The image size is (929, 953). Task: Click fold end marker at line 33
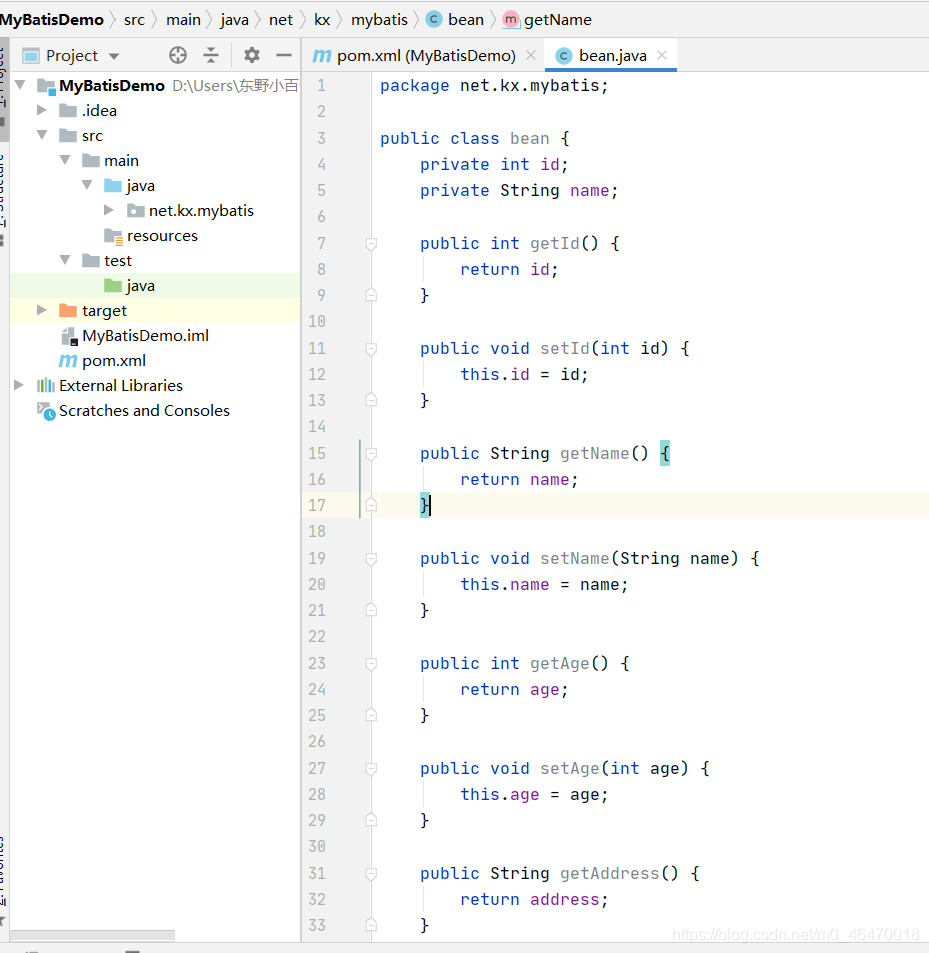coord(371,924)
